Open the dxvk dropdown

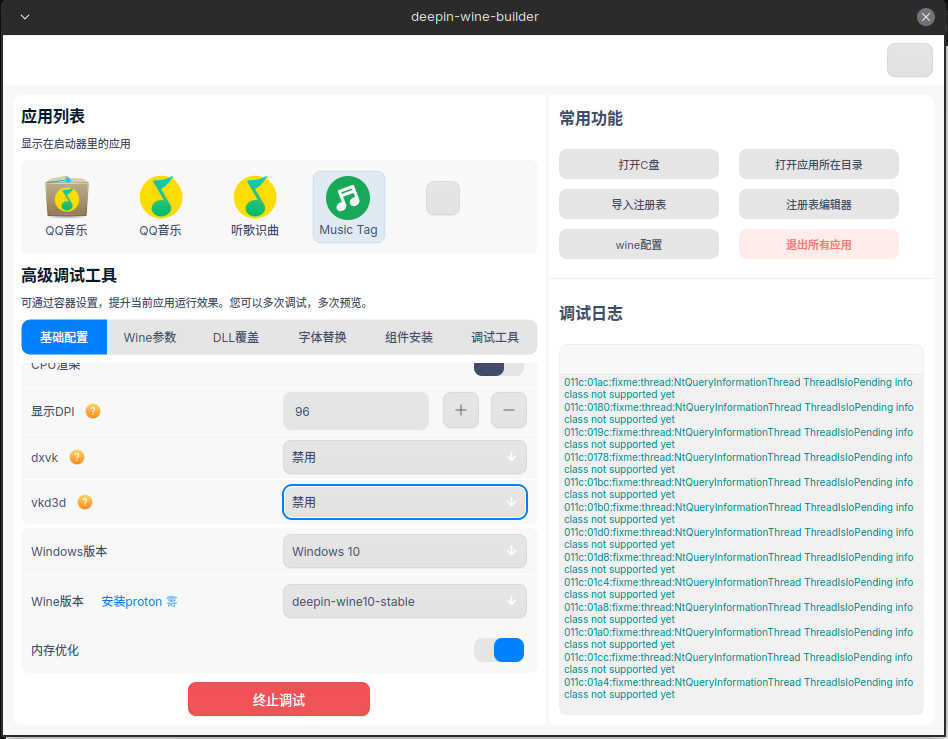404,457
